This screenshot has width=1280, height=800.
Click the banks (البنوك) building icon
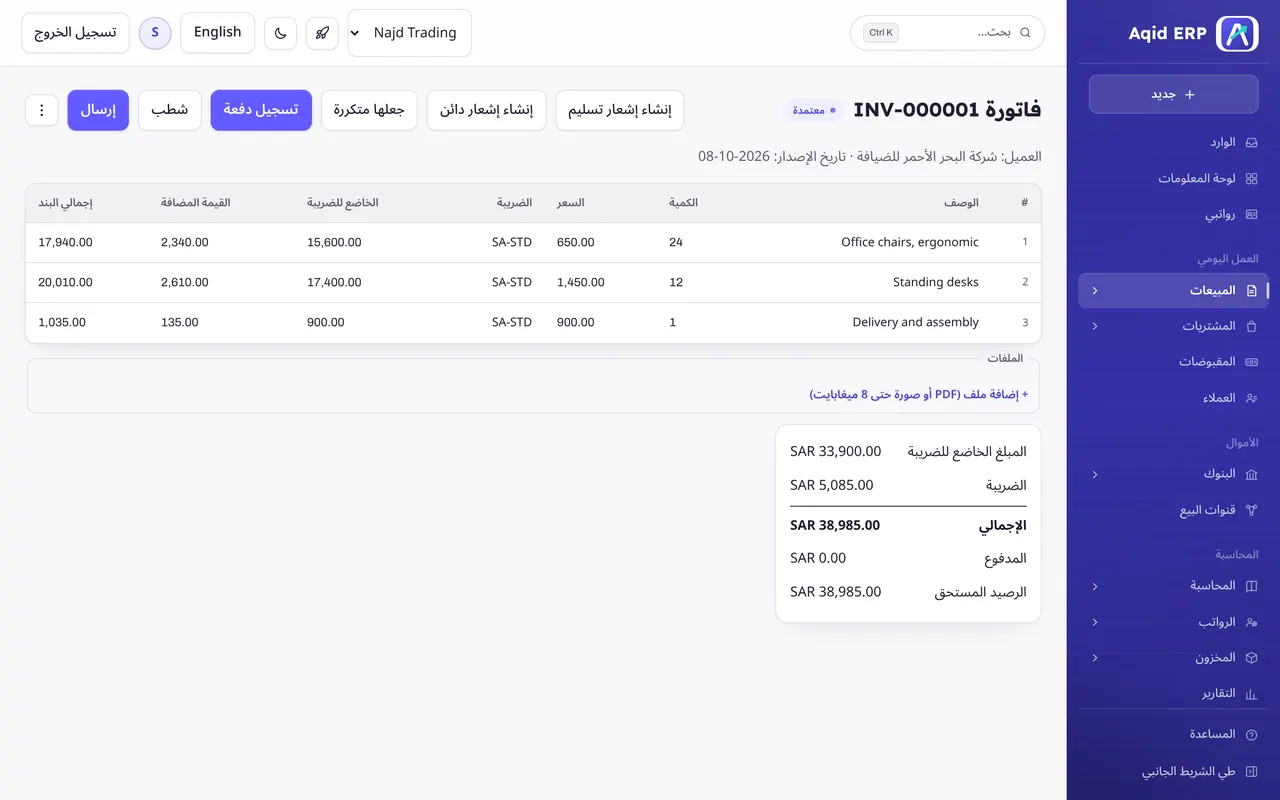1251,474
